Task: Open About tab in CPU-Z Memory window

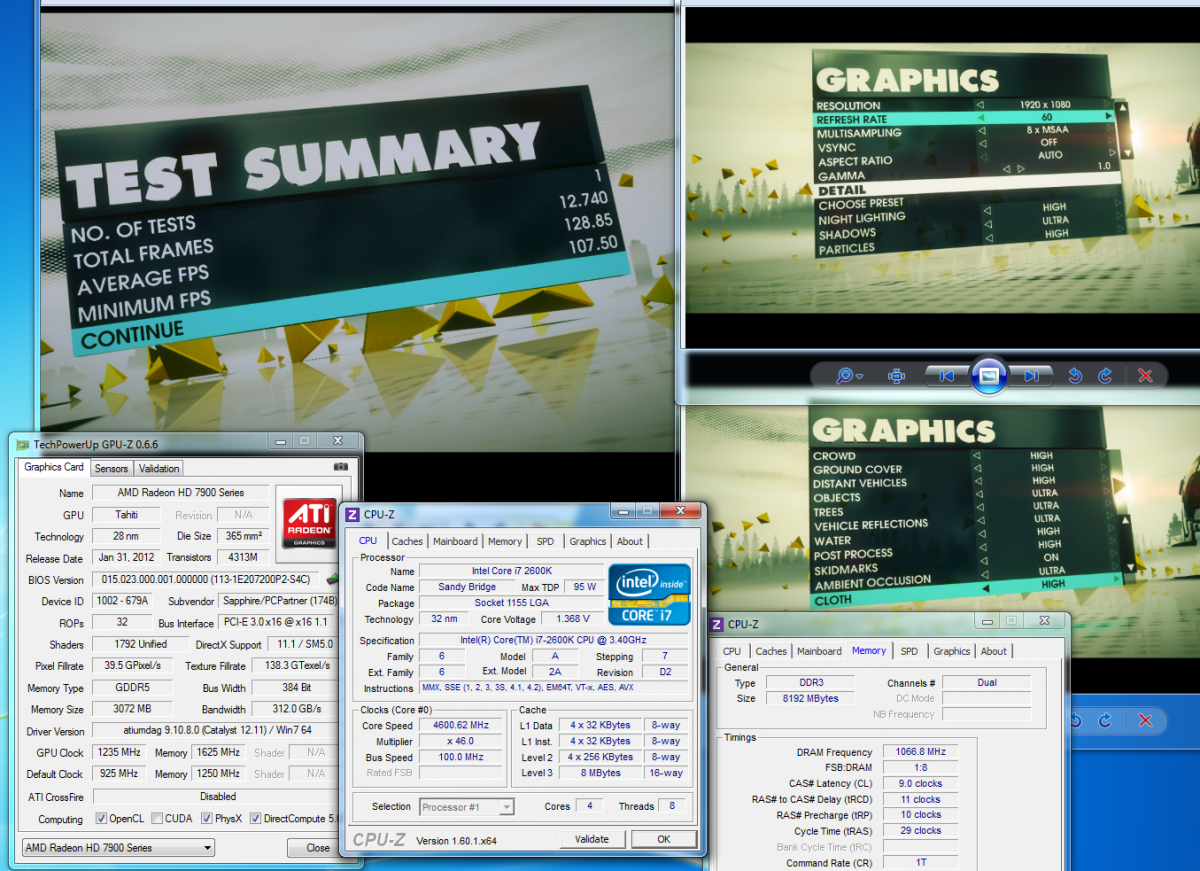Action: coord(994,652)
